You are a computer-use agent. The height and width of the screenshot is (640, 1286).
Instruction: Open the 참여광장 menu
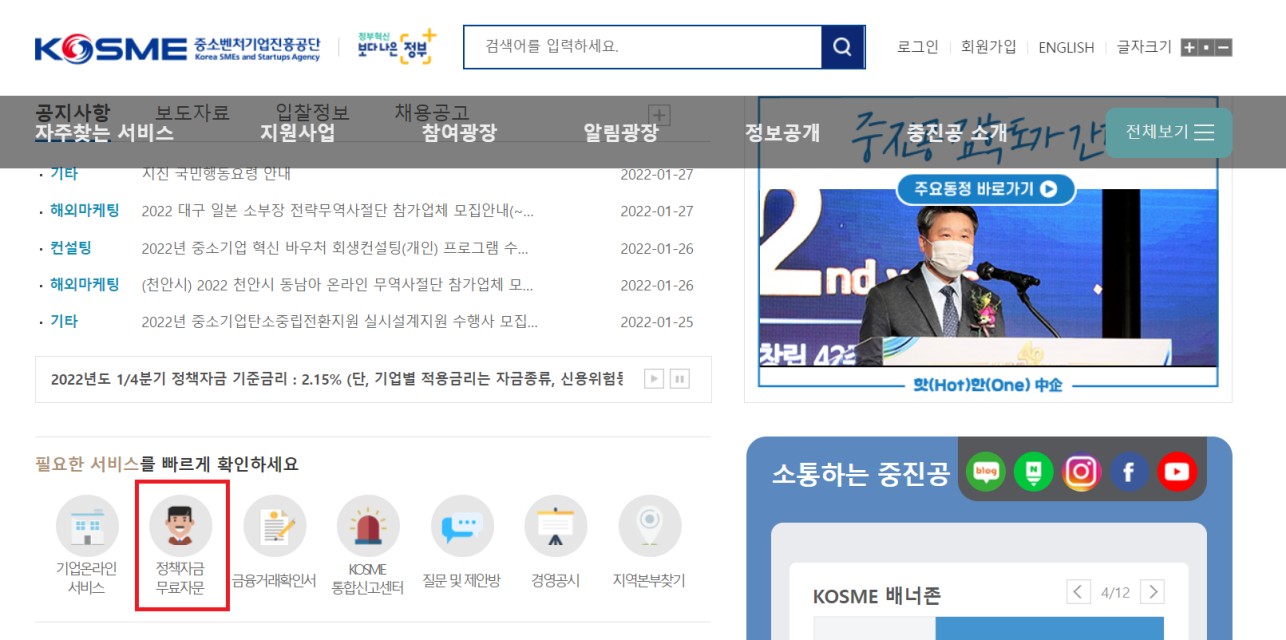pos(459,133)
